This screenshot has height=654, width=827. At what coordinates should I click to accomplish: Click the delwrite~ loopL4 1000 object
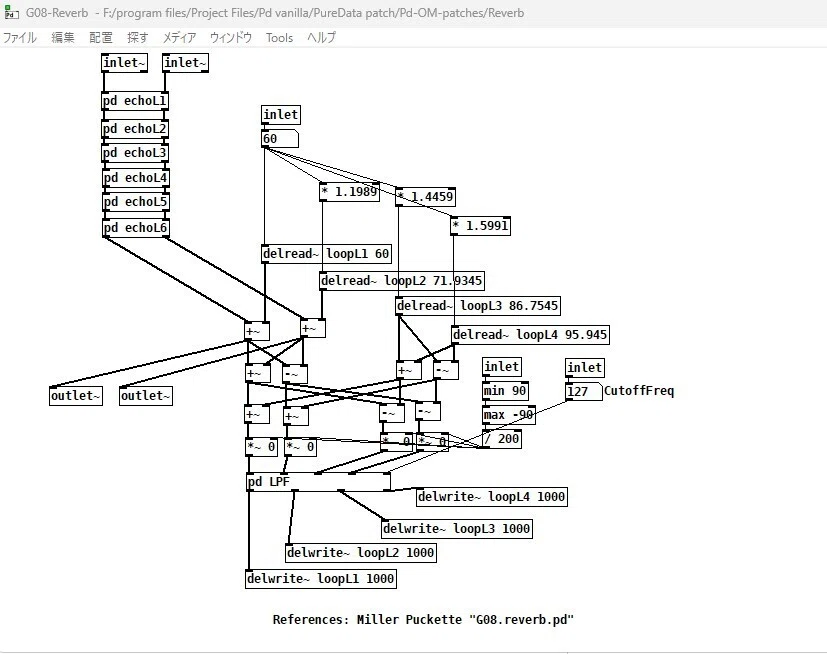coord(492,497)
